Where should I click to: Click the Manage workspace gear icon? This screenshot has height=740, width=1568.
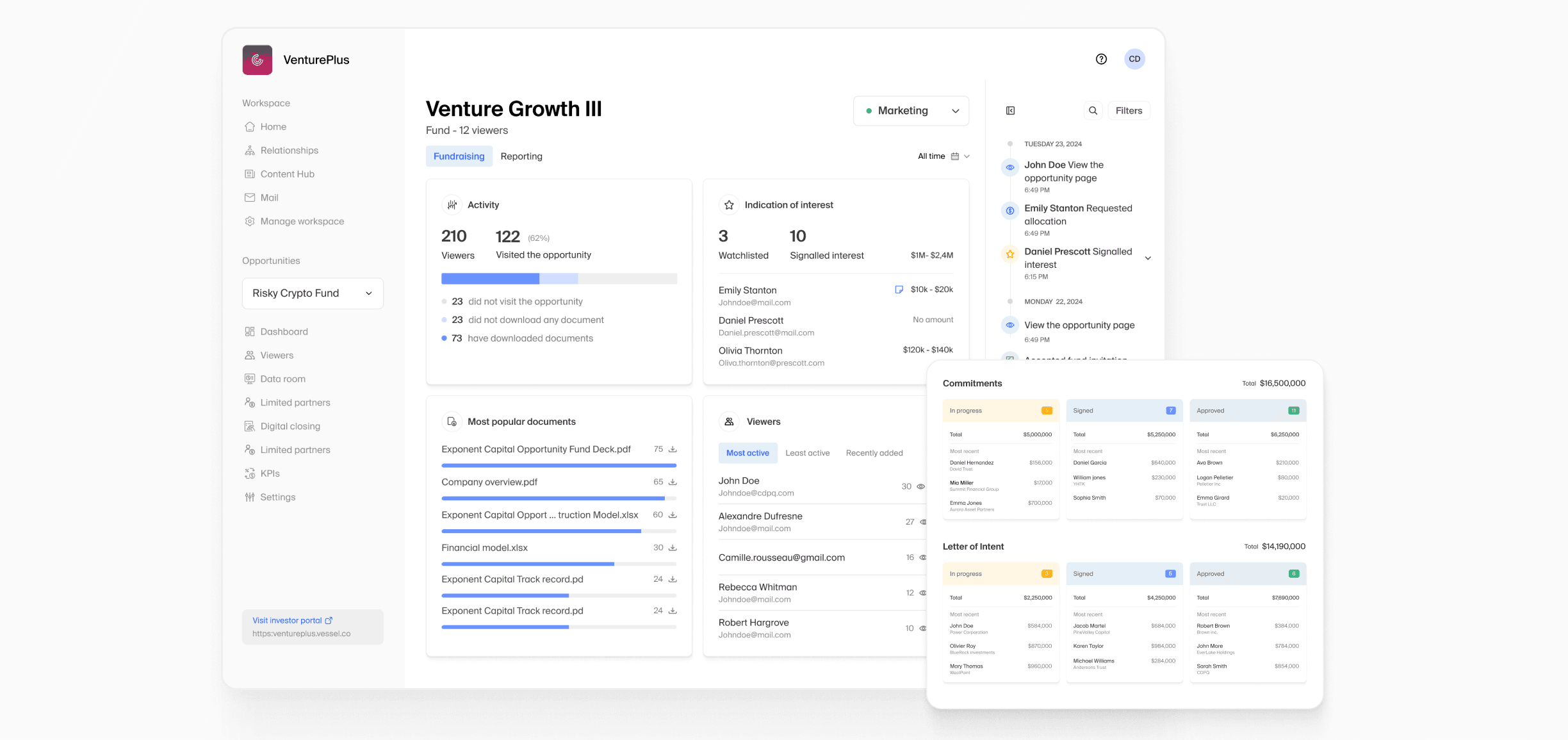(250, 222)
